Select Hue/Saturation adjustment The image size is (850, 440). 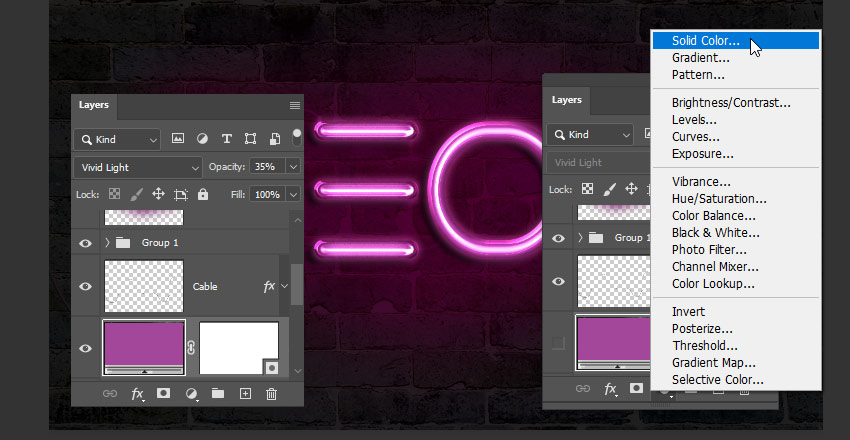pyautogui.click(x=736, y=199)
